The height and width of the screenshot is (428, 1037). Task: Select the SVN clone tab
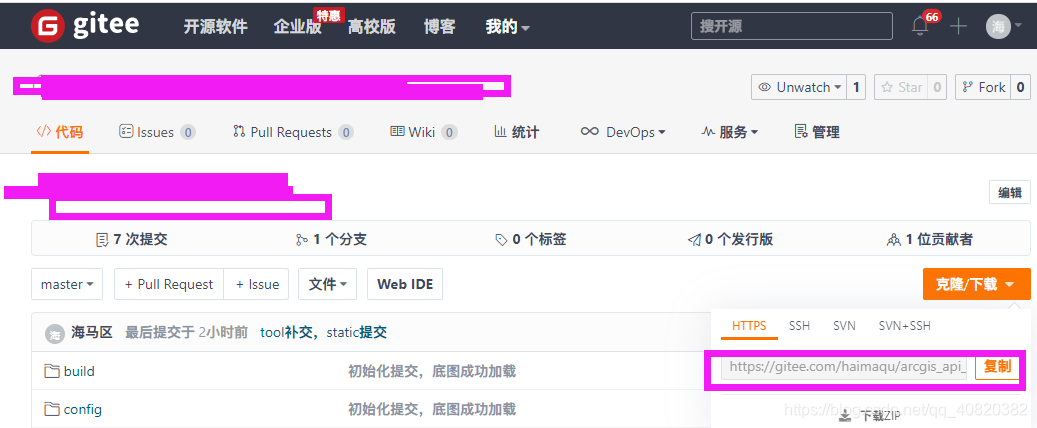[844, 325]
